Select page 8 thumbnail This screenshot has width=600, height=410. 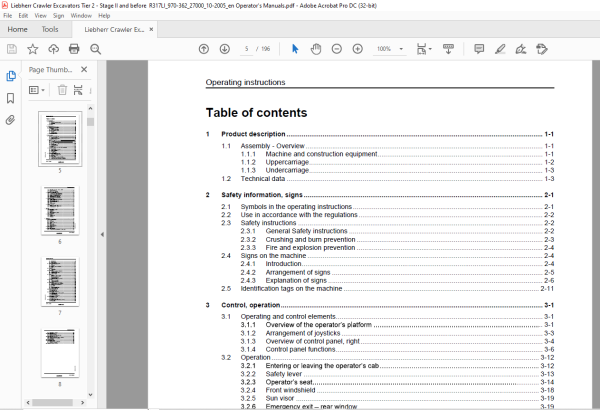(60, 353)
